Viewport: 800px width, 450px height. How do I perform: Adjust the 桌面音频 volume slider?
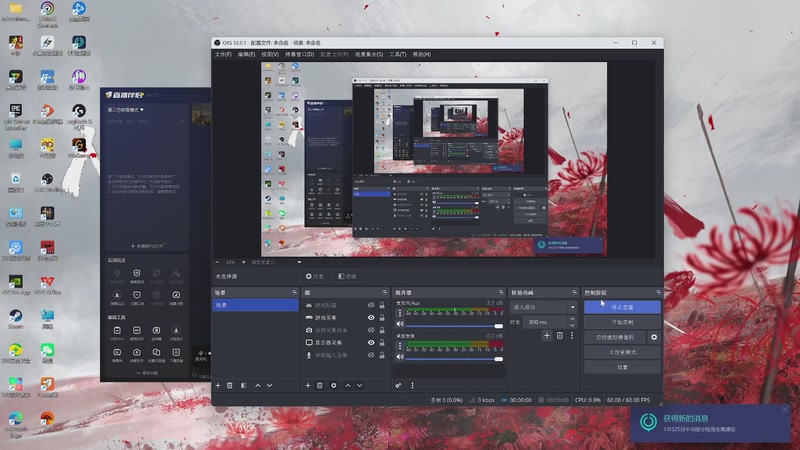click(454, 359)
